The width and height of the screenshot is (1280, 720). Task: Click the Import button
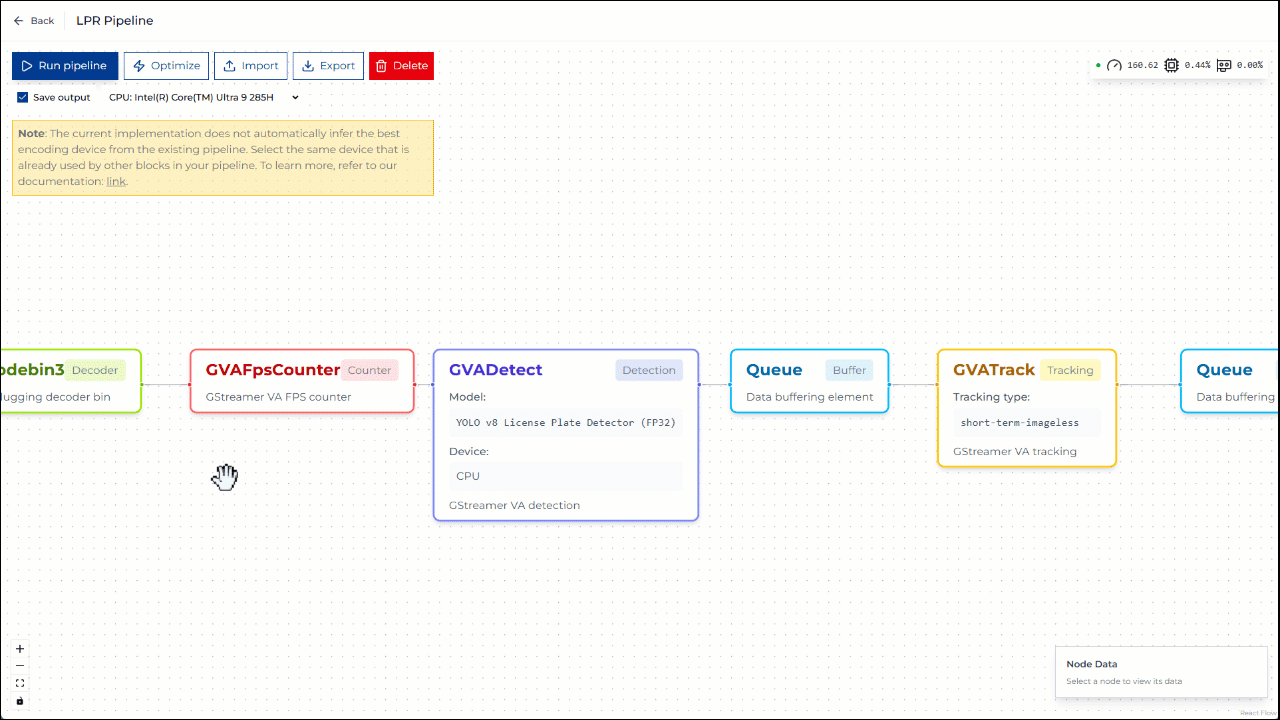251,66
